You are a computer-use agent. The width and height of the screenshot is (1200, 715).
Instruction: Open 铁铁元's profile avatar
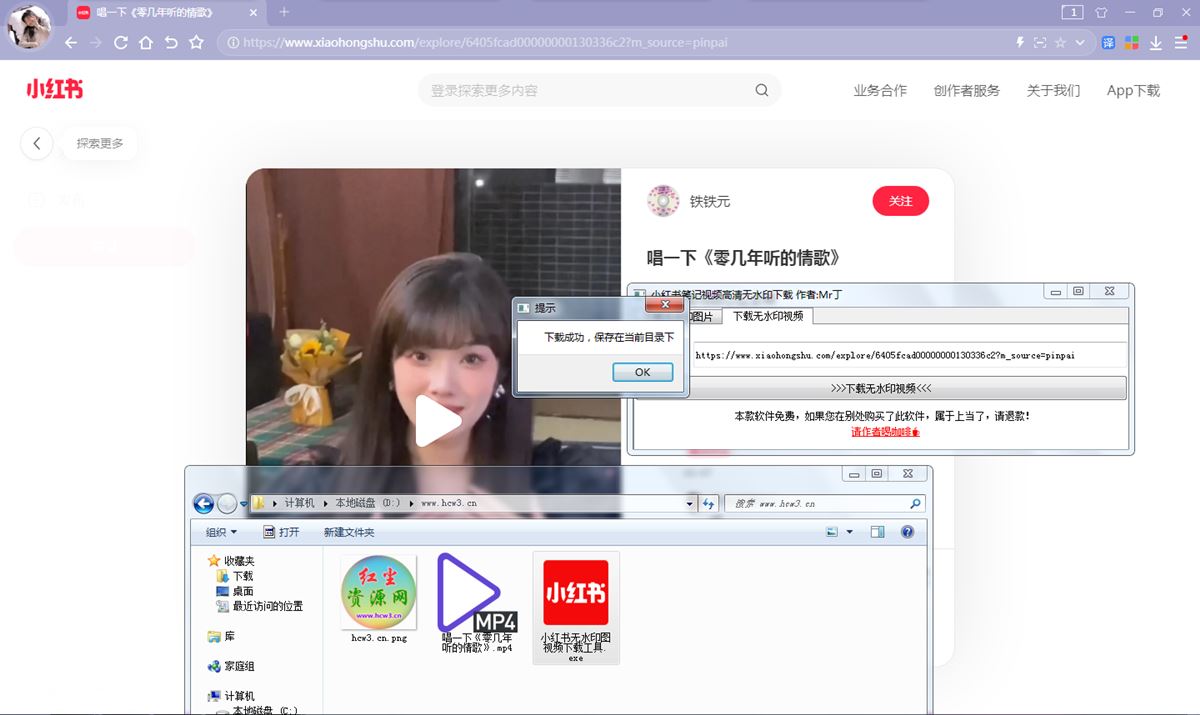click(x=663, y=201)
